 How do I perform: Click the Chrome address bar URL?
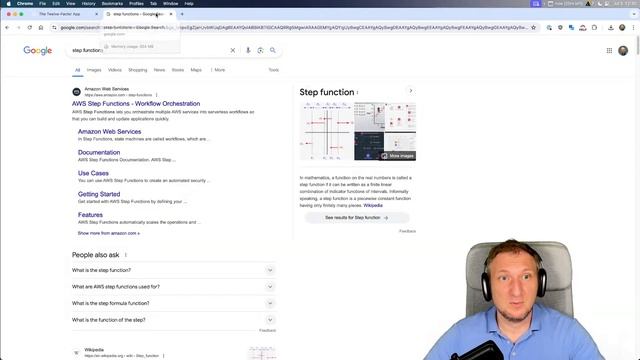[294, 27]
